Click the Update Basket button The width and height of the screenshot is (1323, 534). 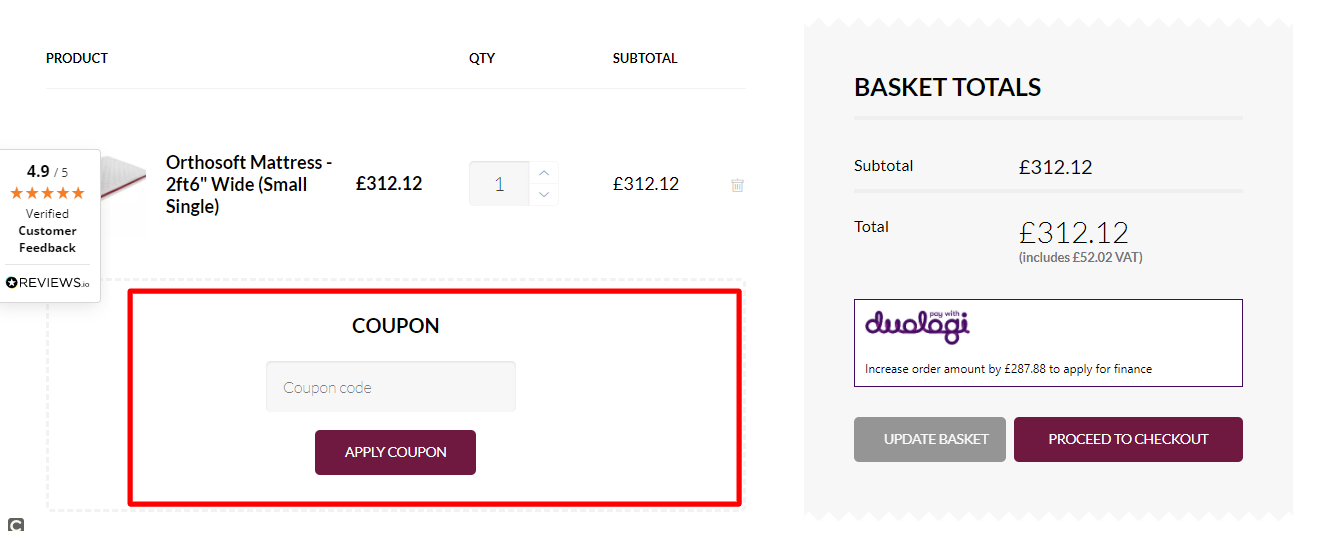point(930,439)
